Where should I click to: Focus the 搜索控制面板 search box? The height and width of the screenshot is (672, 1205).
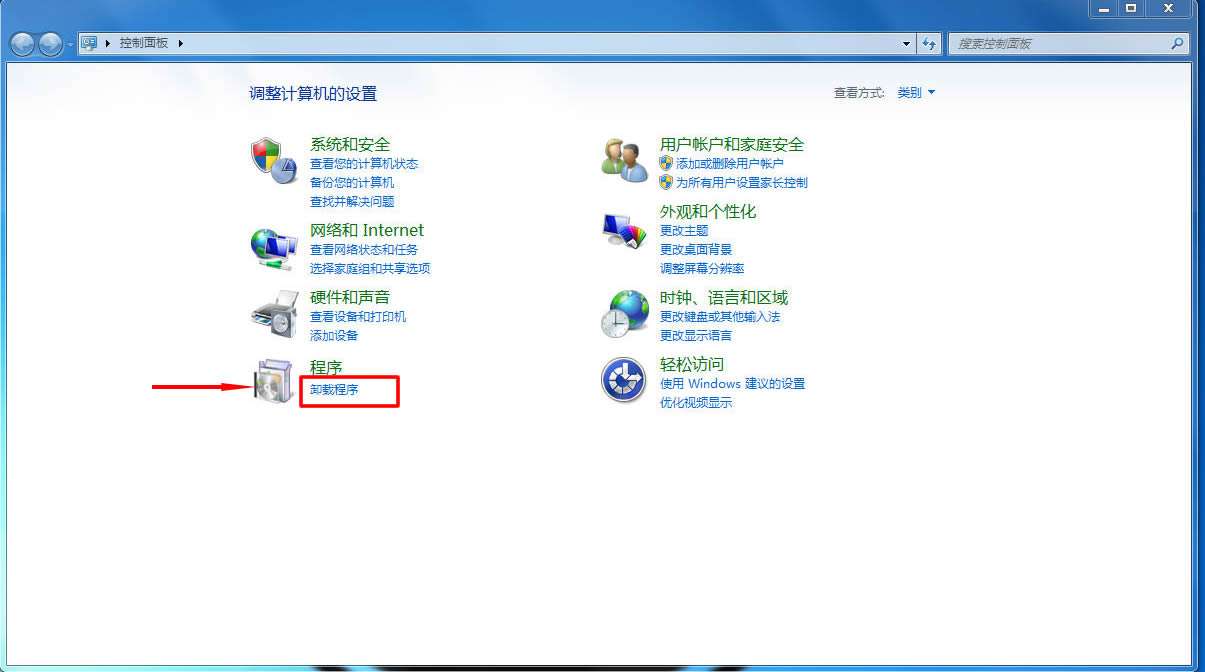[1068, 44]
